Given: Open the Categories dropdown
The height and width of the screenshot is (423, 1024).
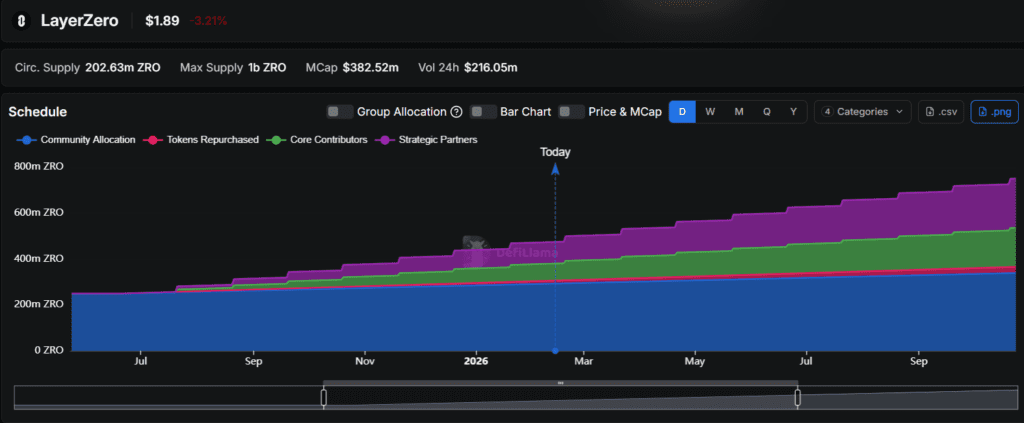Looking at the screenshot, I should 862,112.
